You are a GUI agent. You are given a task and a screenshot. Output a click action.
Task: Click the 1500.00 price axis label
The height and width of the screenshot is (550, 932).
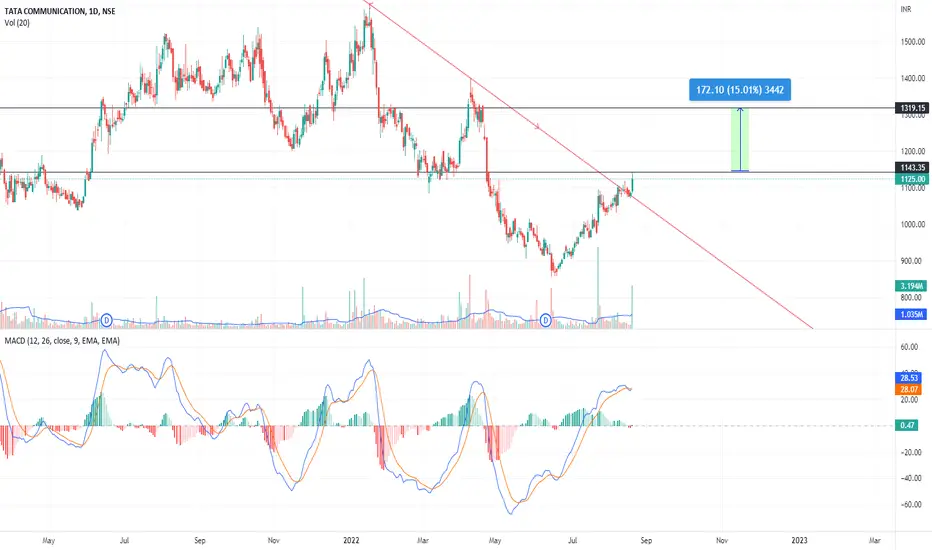[913, 42]
